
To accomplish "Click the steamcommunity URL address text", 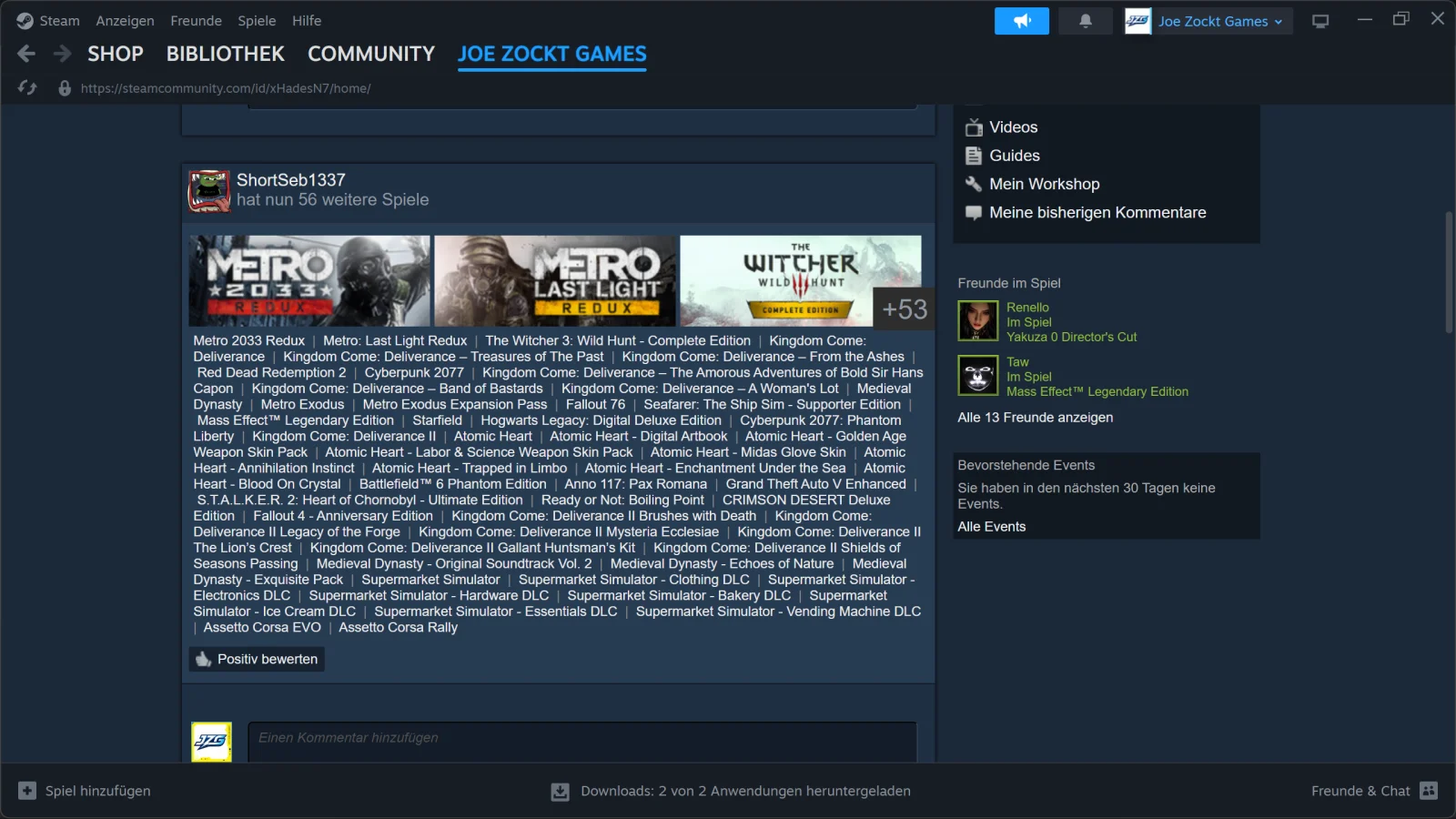I will [x=226, y=88].
